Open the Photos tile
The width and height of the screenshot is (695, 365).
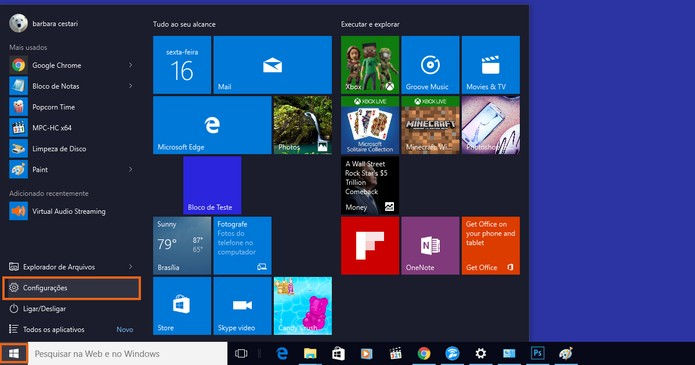tap(303, 125)
